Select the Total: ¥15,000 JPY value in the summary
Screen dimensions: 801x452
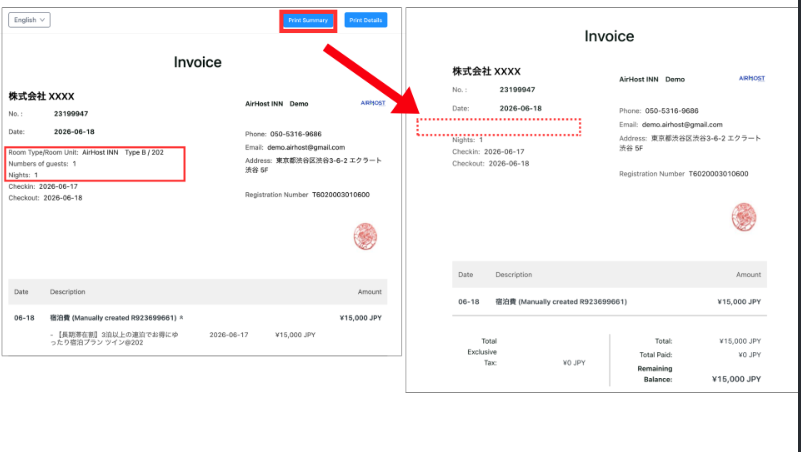[x=740, y=341]
